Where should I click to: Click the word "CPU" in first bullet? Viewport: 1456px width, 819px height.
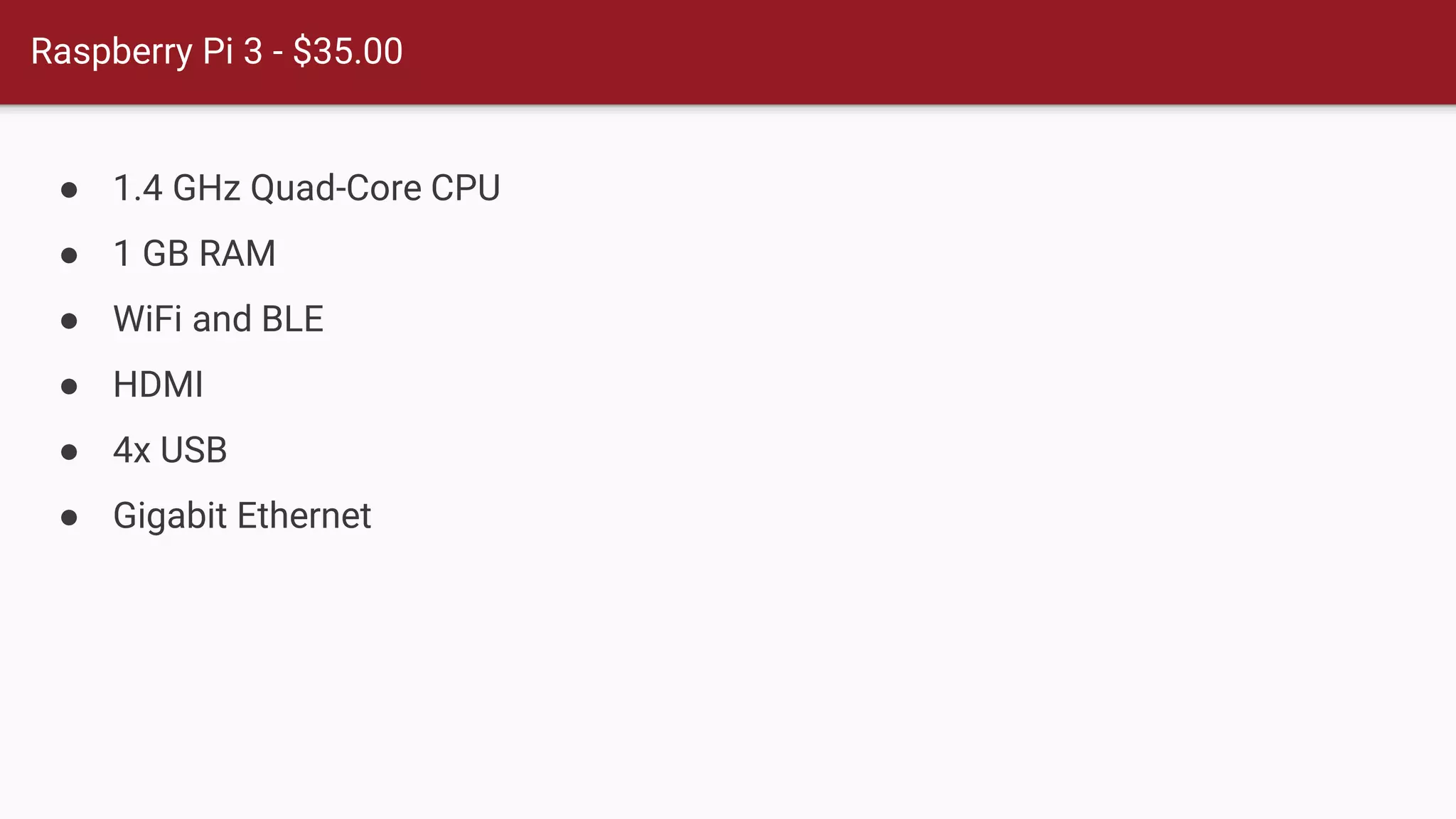tap(466, 188)
